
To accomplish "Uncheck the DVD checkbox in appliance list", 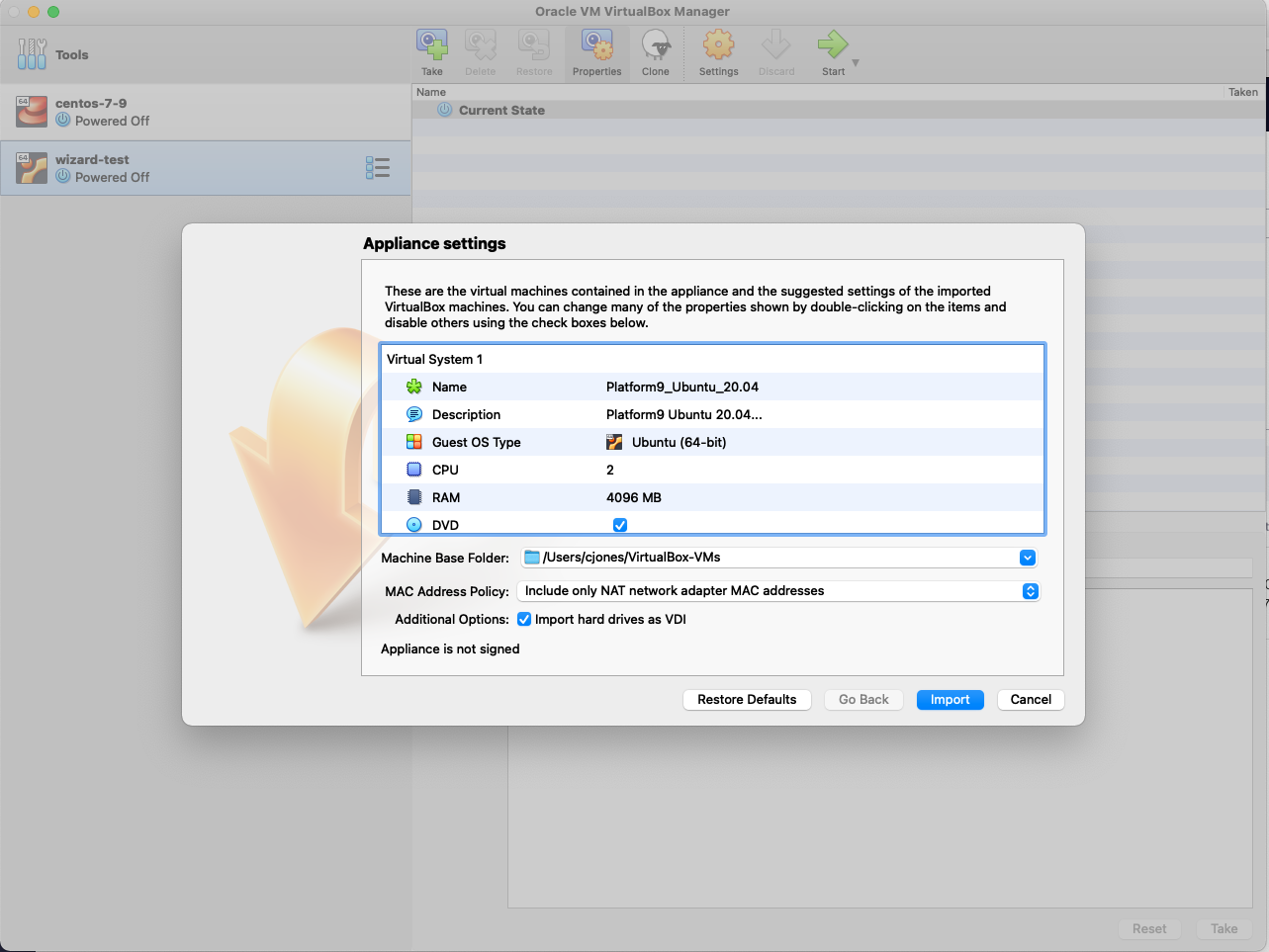I will pyautogui.click(x=620, y=525).
